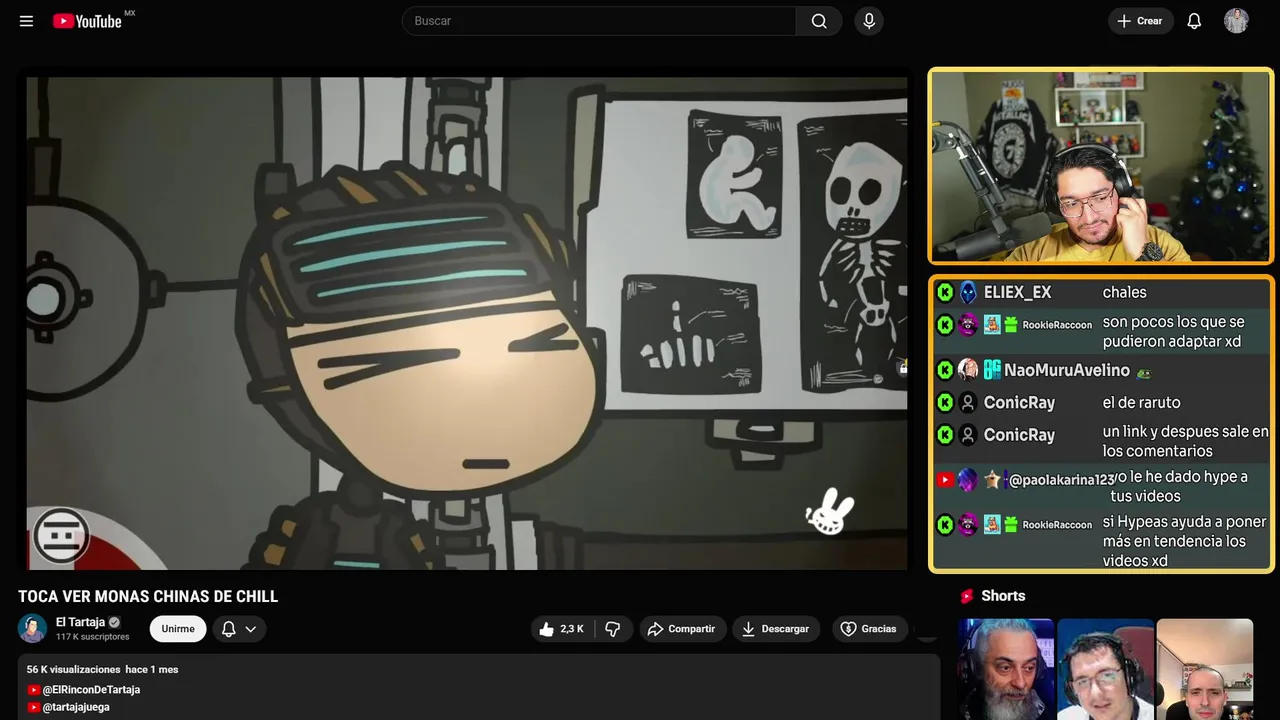Screen dimensions: 1280x720
Task: Open the Crear button
Action: [x=1140, y=21]
